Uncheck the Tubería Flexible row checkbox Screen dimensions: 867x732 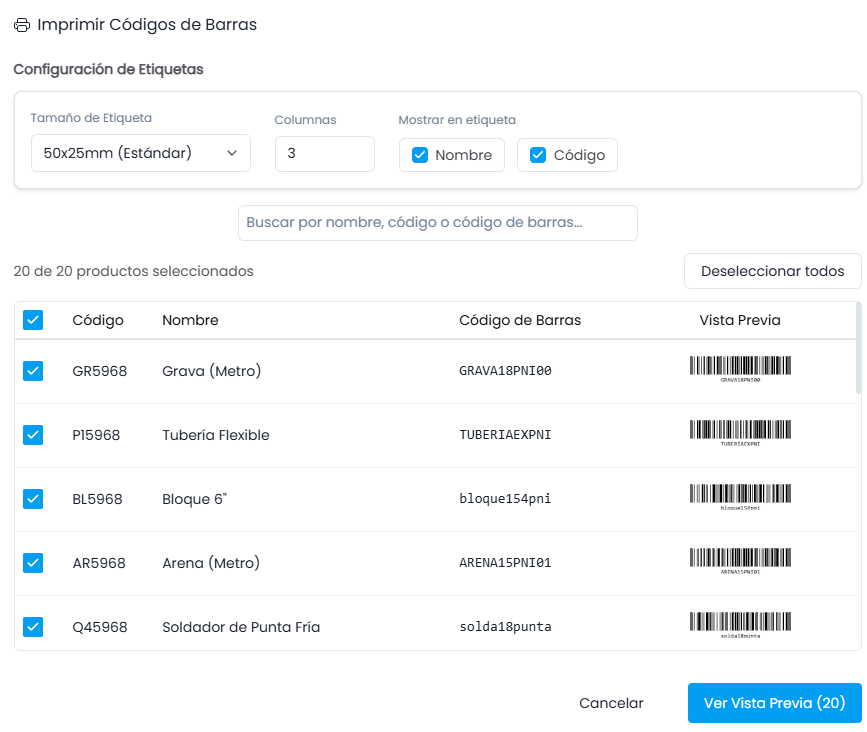pyautogui.click(x=33, y=435)
